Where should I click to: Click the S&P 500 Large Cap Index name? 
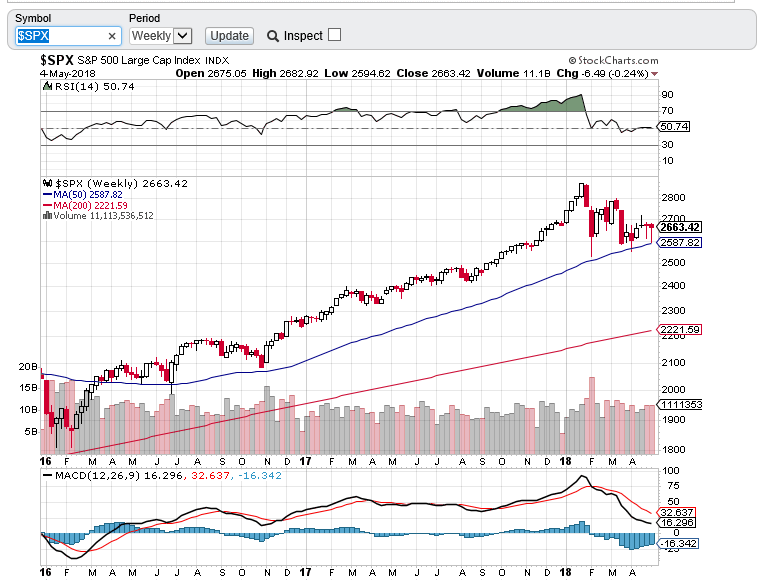(x=139, y=61)
